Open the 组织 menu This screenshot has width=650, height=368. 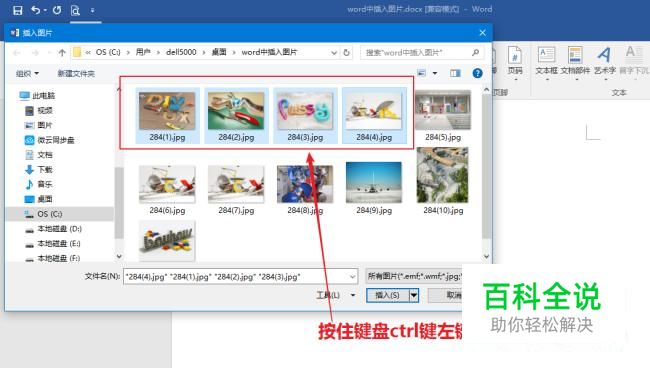point(27,73)
